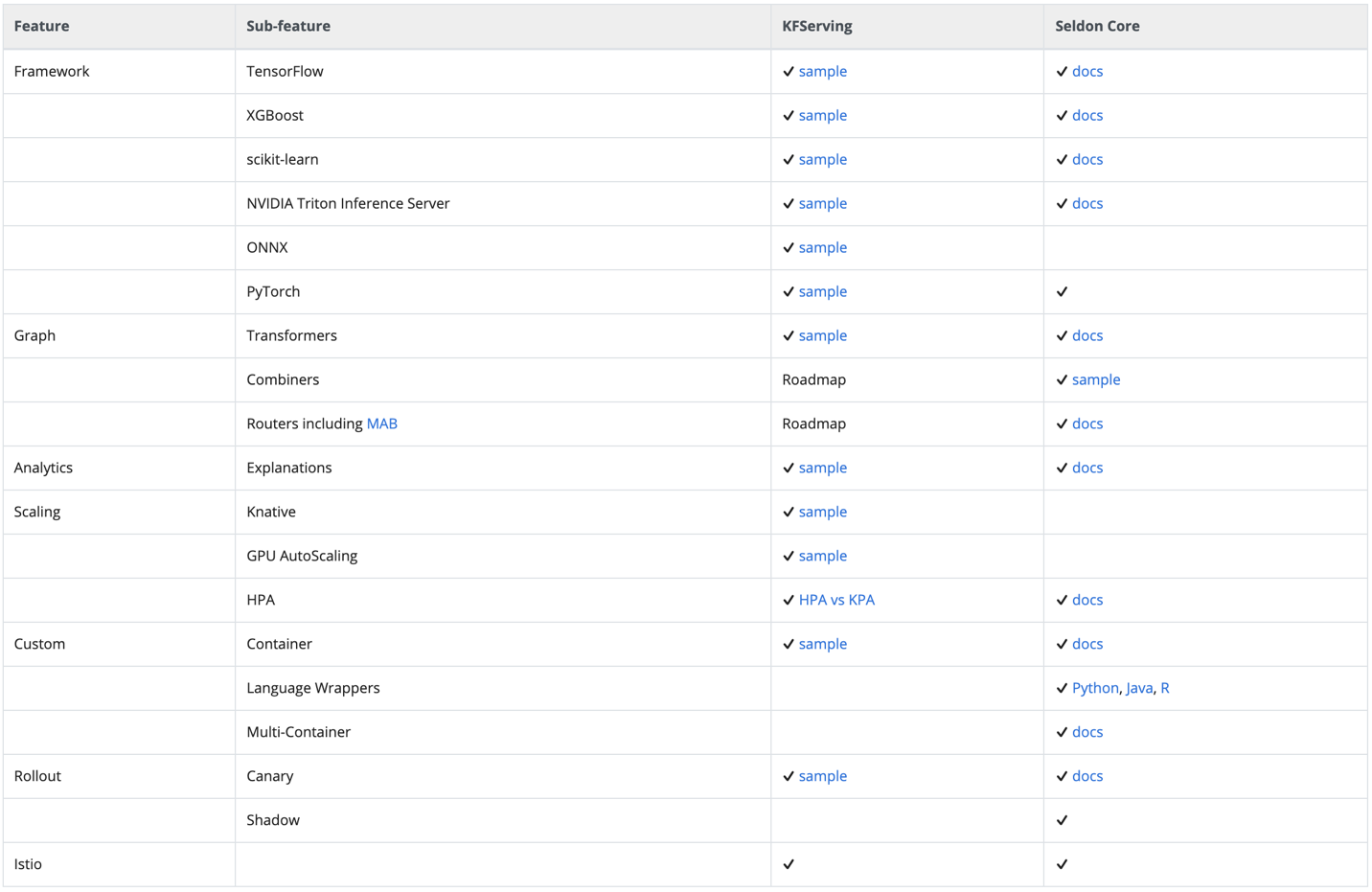The image size is (1372, 892).
Task: Click the R language wrapper link
Action: point(1165,688)
